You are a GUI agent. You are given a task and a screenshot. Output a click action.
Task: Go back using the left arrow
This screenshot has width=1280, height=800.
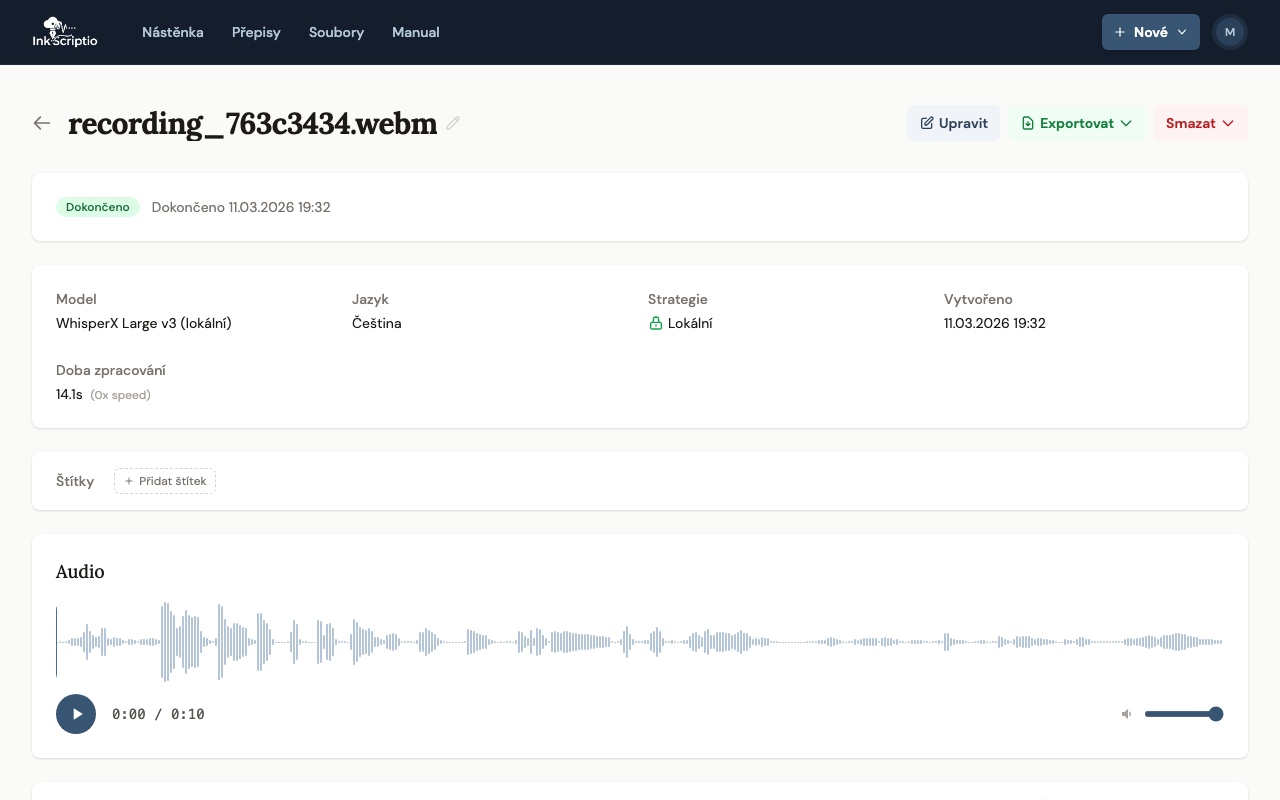tap(42, 123)
